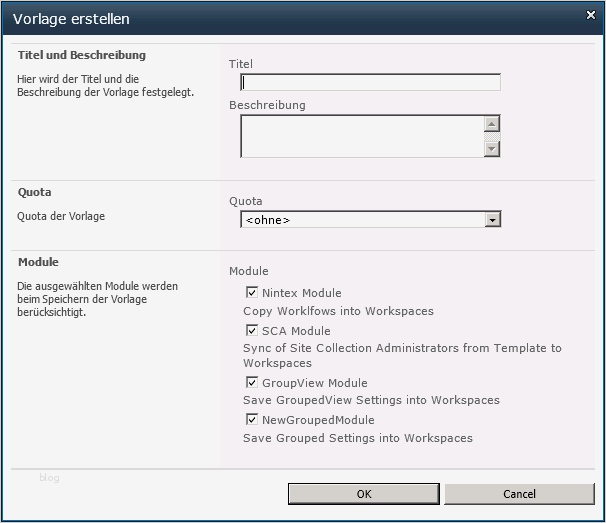Click the SCA Module label text
606x523 pixels.
tap(296, 331)
